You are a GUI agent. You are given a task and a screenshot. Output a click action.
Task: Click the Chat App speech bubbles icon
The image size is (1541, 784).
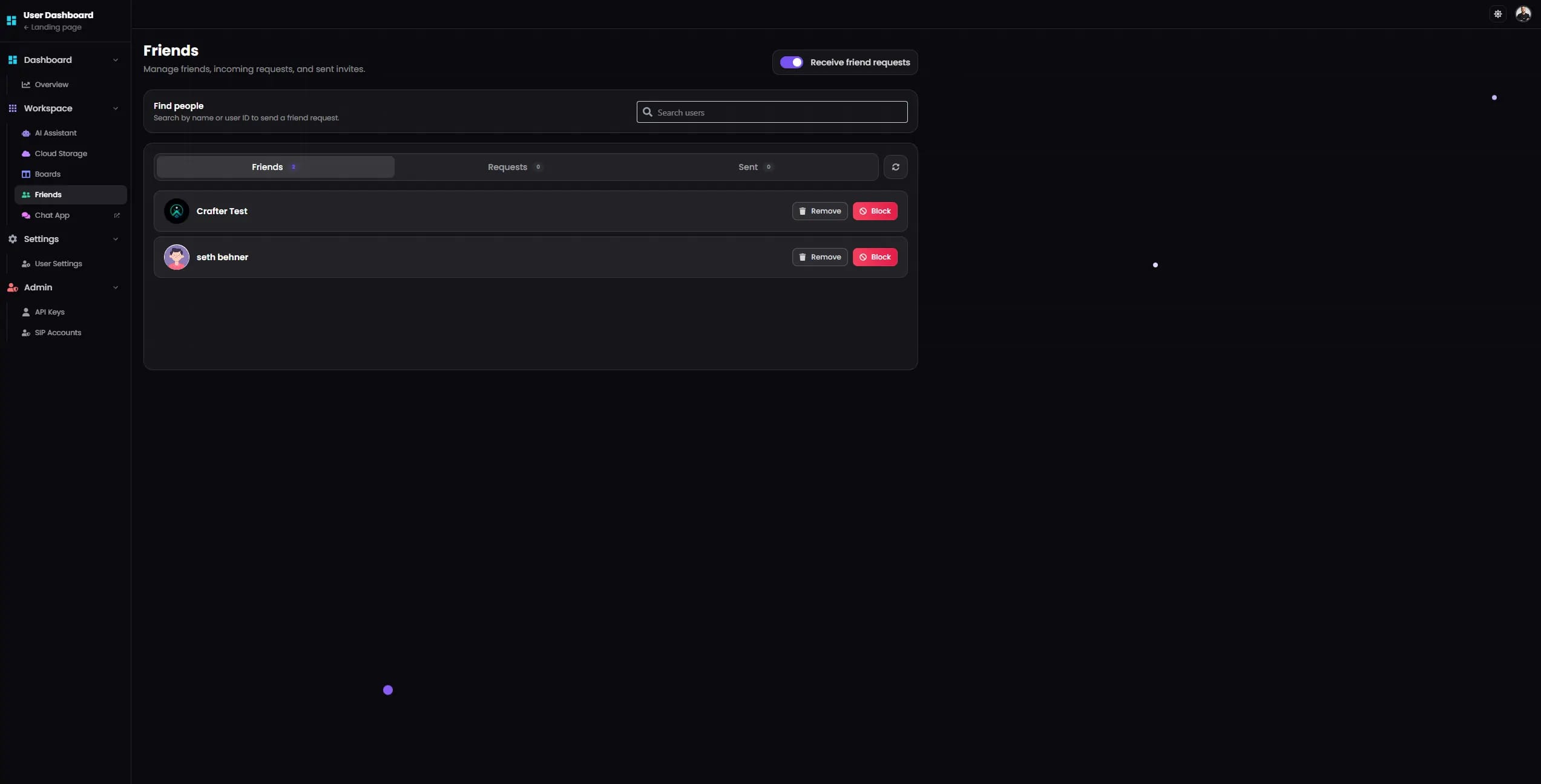point(26,215)
